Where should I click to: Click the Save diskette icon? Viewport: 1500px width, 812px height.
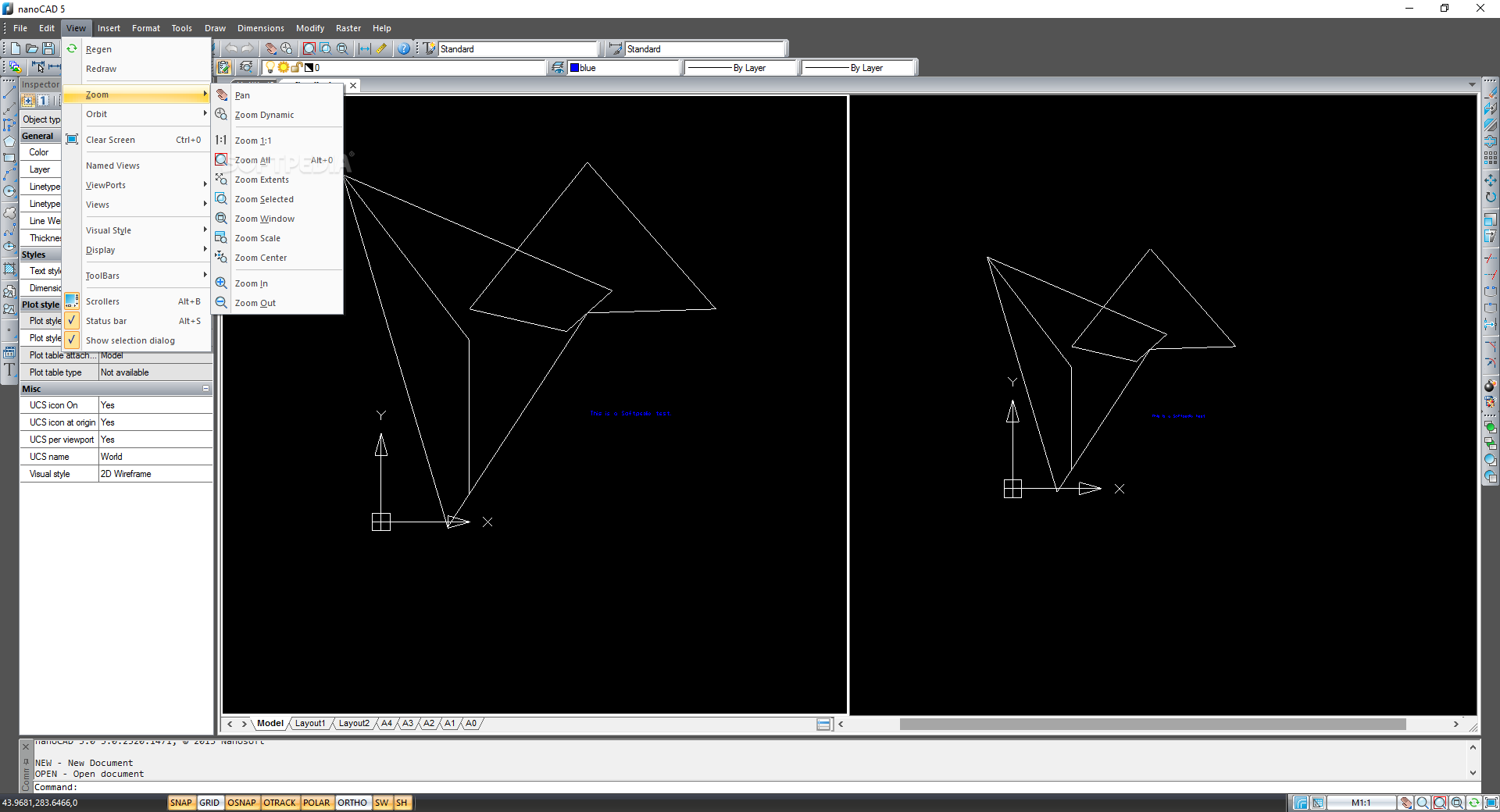(x=48, y=48)
